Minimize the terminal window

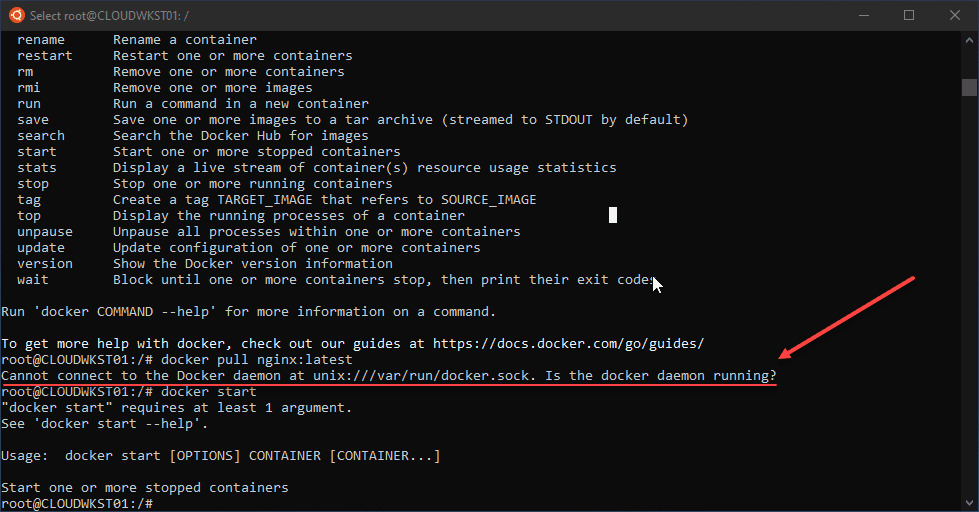click(x=862, y=15)
